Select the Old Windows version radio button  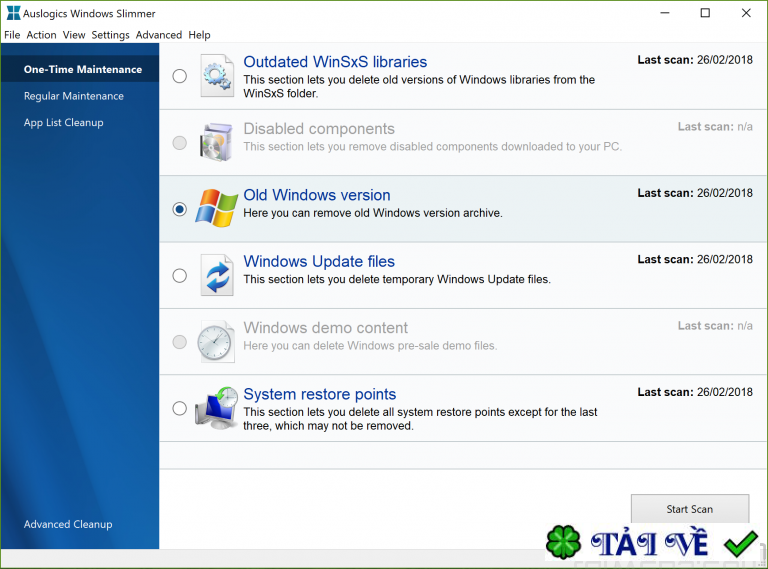coord(179,209)
